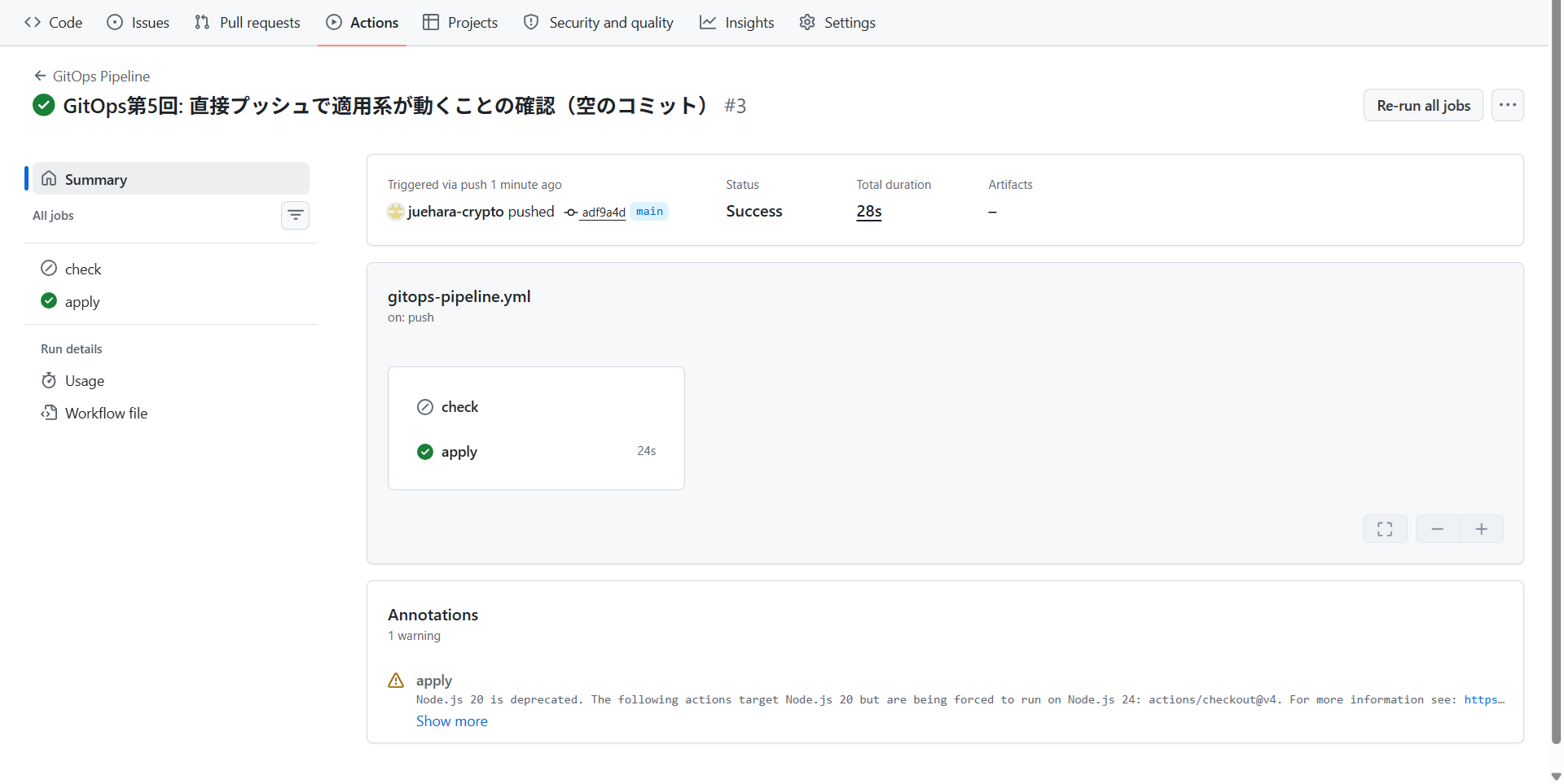Screen dimensions: 1564x784
Task: Open the Code tab
Action: (x=54, y=23)
